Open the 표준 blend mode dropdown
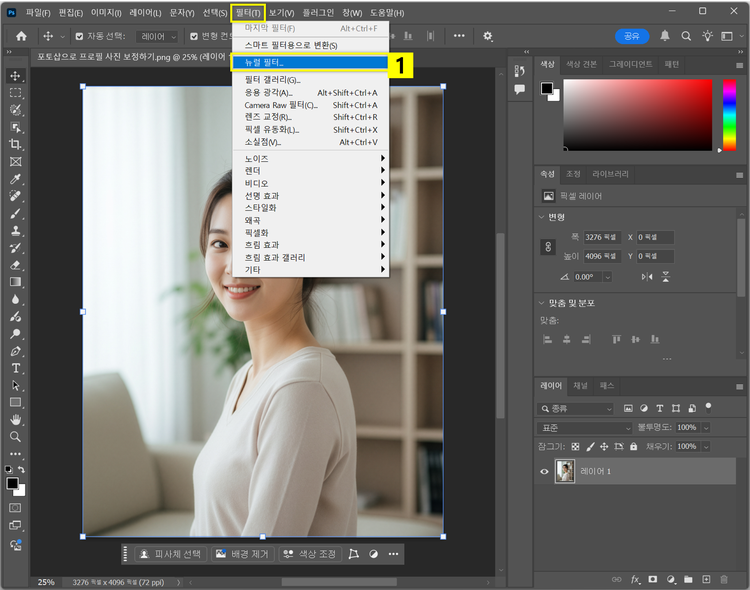The height and width of the screenshot is (590, 750). pyautogui.click(x=584, y=428)
